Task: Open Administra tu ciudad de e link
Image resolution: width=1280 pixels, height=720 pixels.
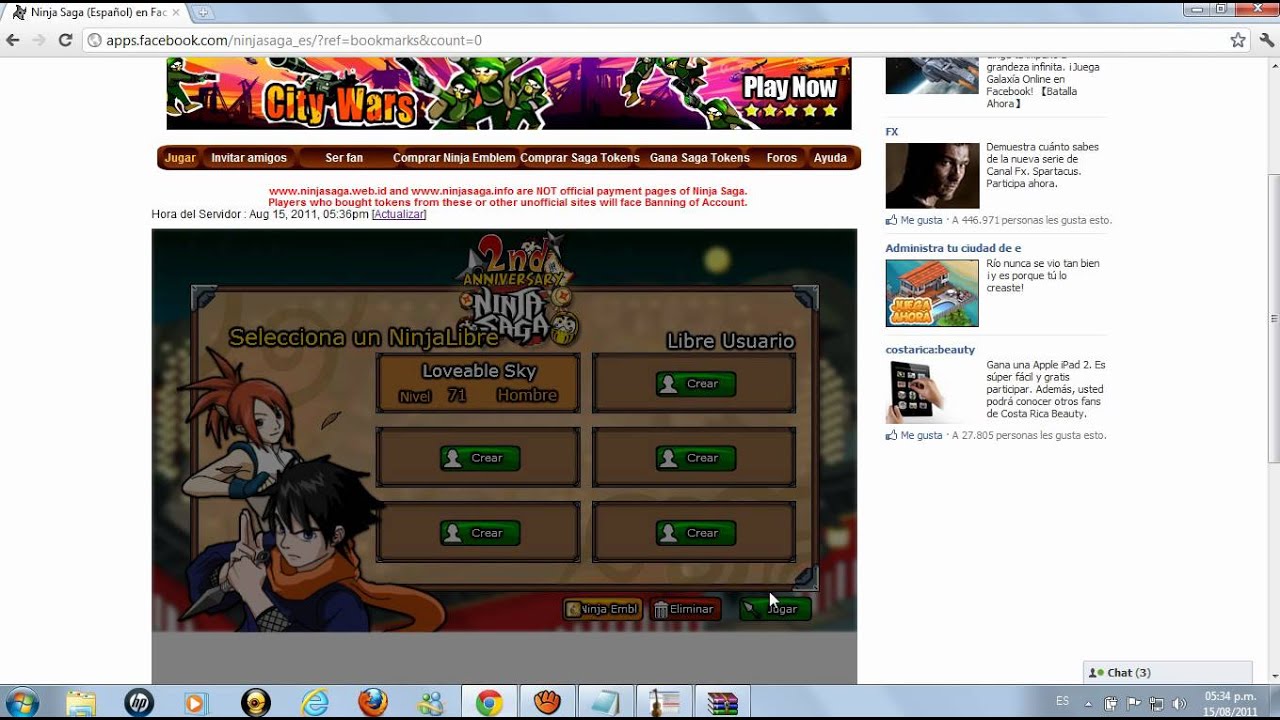Action: [x=953, y=248]
